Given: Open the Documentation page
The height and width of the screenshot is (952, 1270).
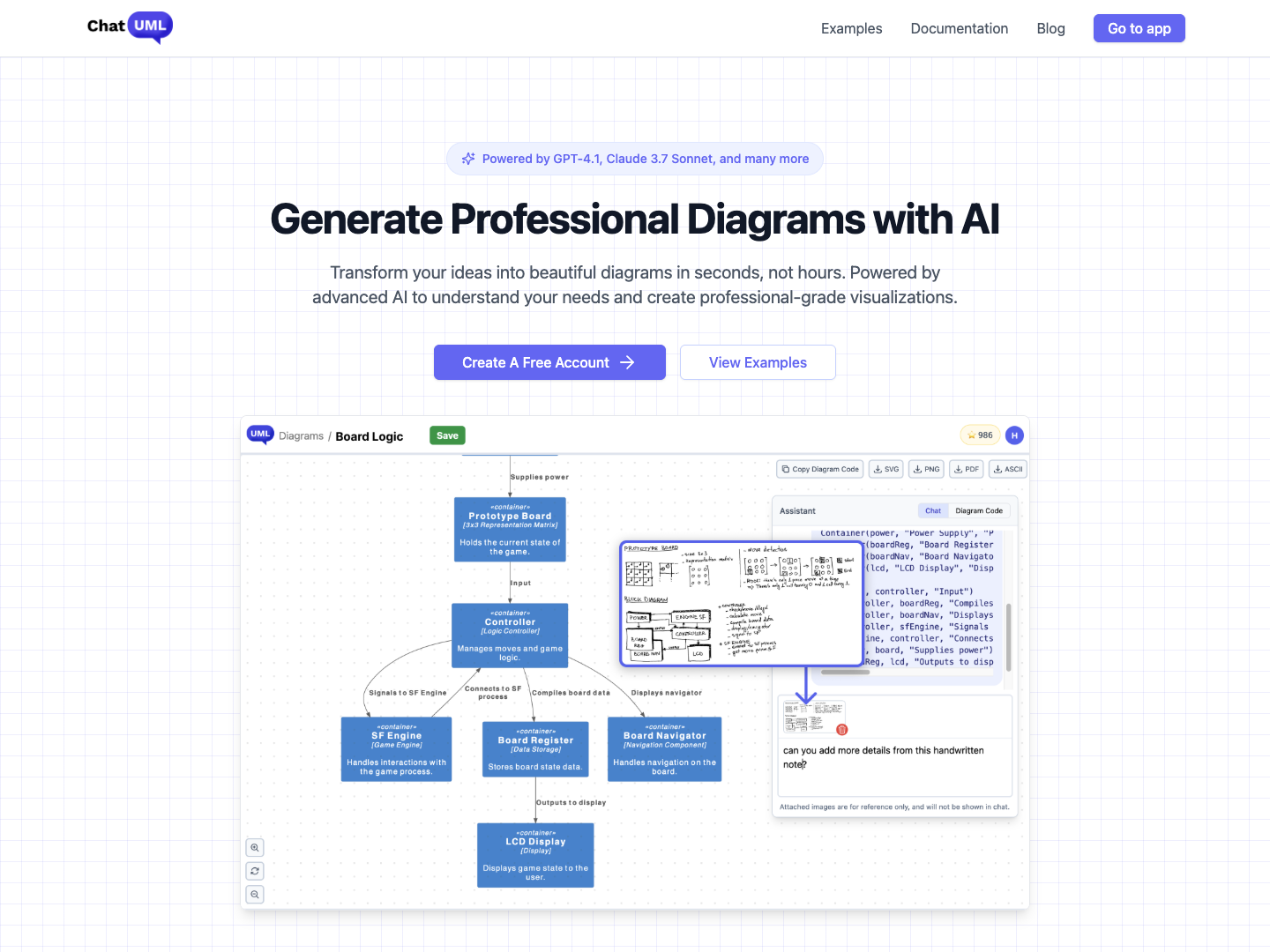Looking at the screenshot, I should (959, 28).
